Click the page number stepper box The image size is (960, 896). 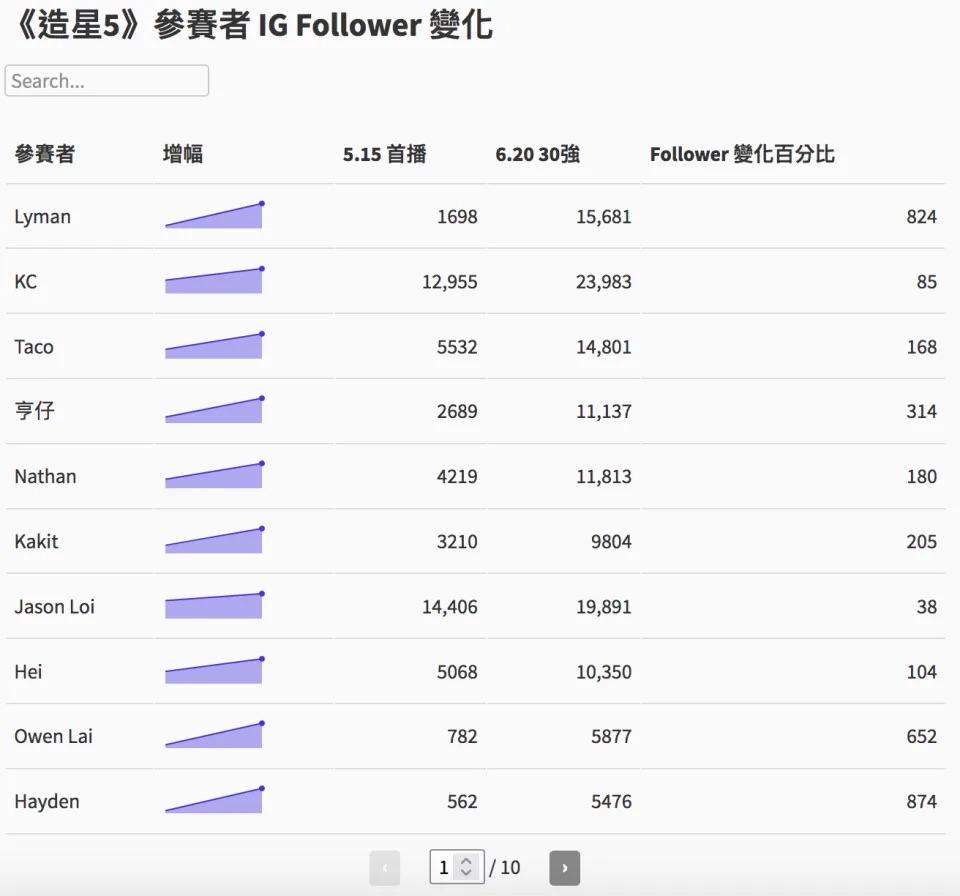coord(456,867)
